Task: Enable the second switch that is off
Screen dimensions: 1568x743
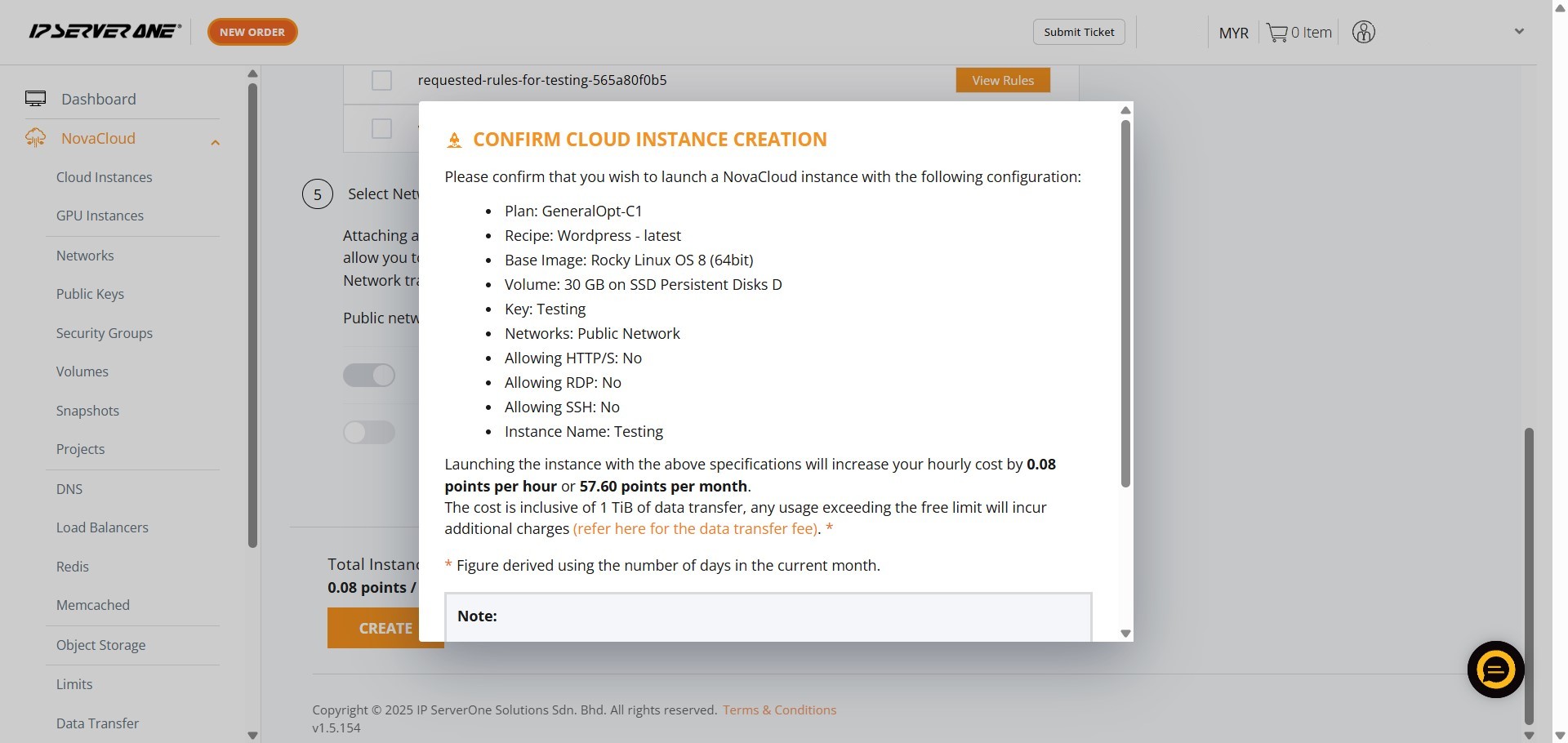Action: [x=369, y=432]
